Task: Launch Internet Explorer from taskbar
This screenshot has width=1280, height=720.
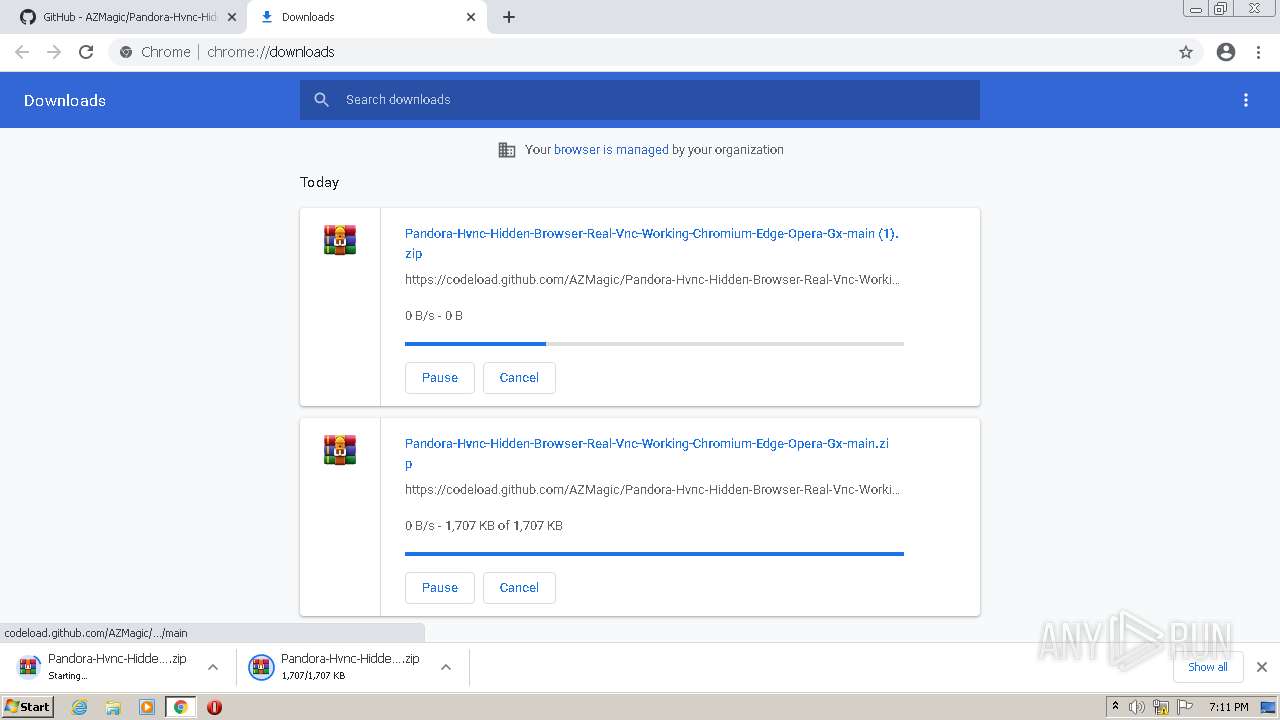Action: pyautogui.click(x=80, y=707)
